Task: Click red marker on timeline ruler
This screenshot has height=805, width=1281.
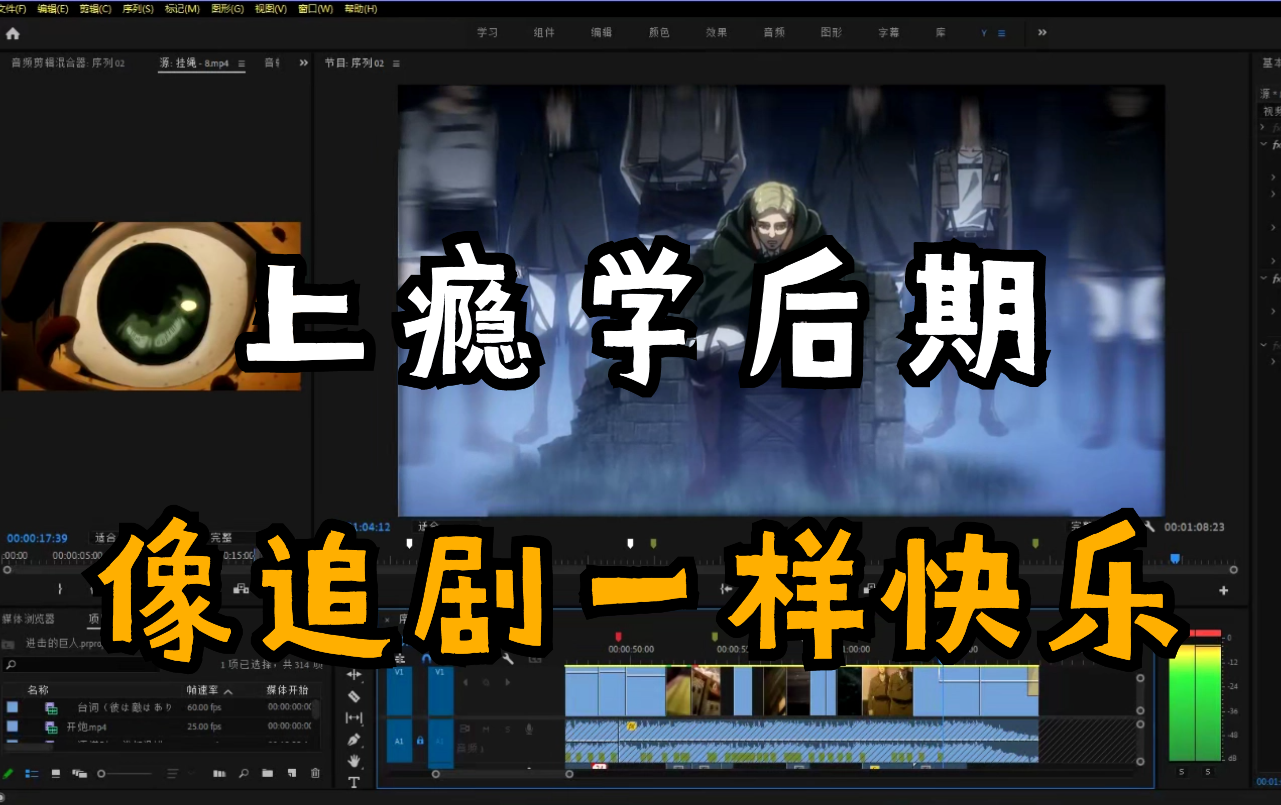Action: (x=618, y=636)
